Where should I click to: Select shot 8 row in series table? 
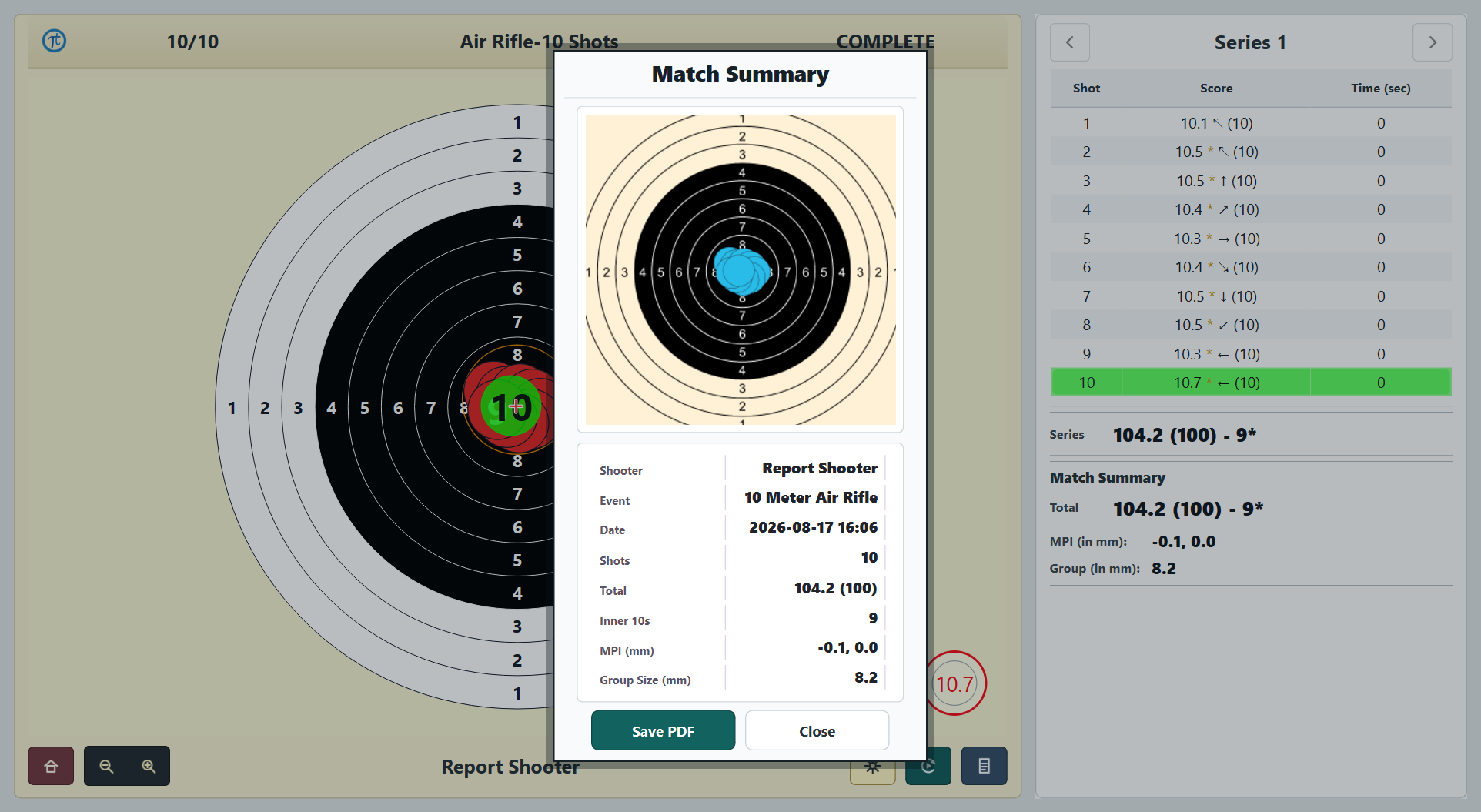(x=1251, y=325)
